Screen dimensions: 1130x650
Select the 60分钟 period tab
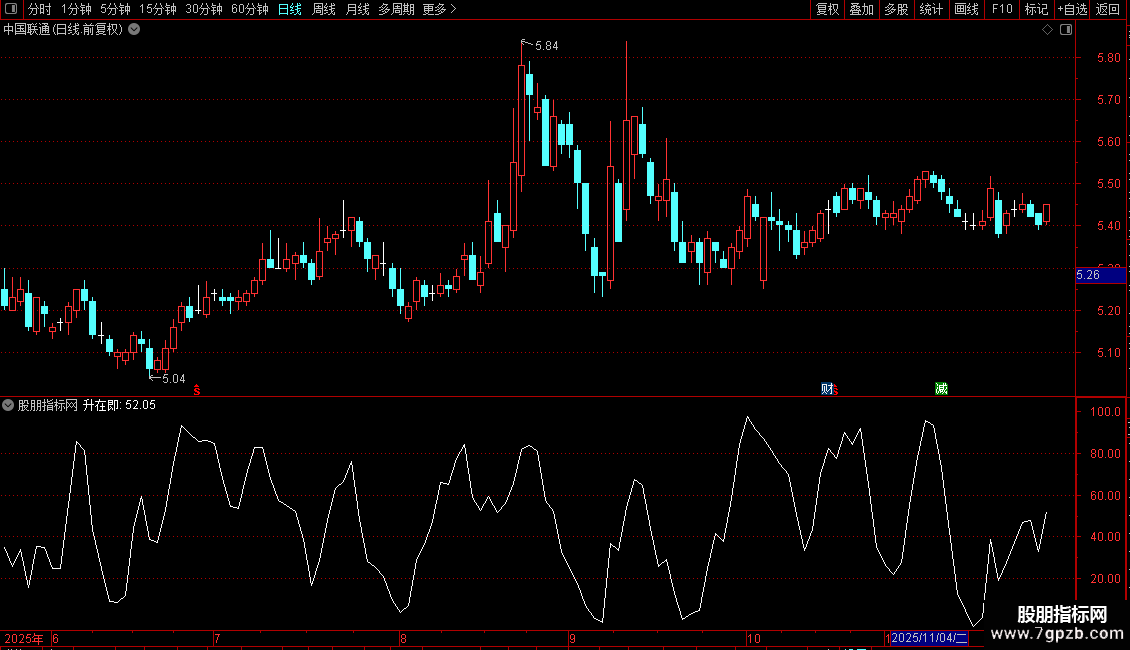click(x=249, y=9)
